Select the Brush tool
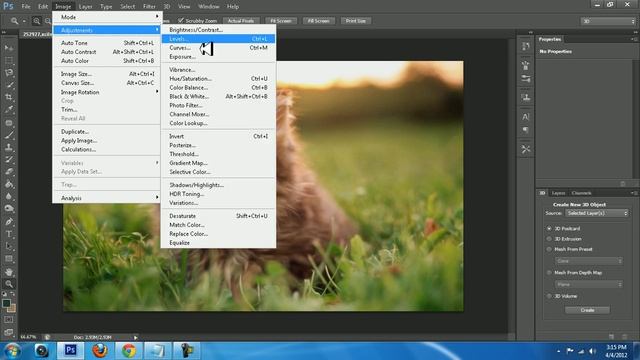Screen dimensions: 640x360 (x=9, y=135)
